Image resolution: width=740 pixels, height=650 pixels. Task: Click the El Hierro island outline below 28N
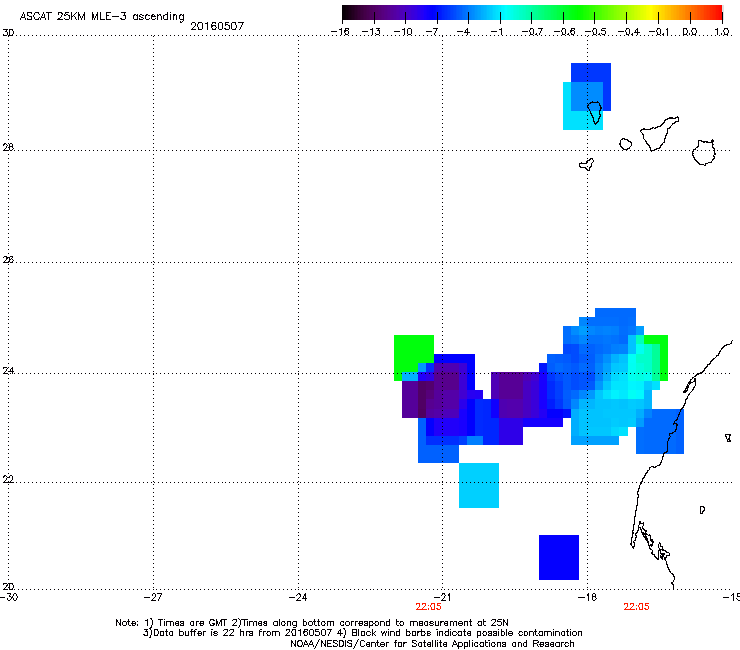[587, 164]
